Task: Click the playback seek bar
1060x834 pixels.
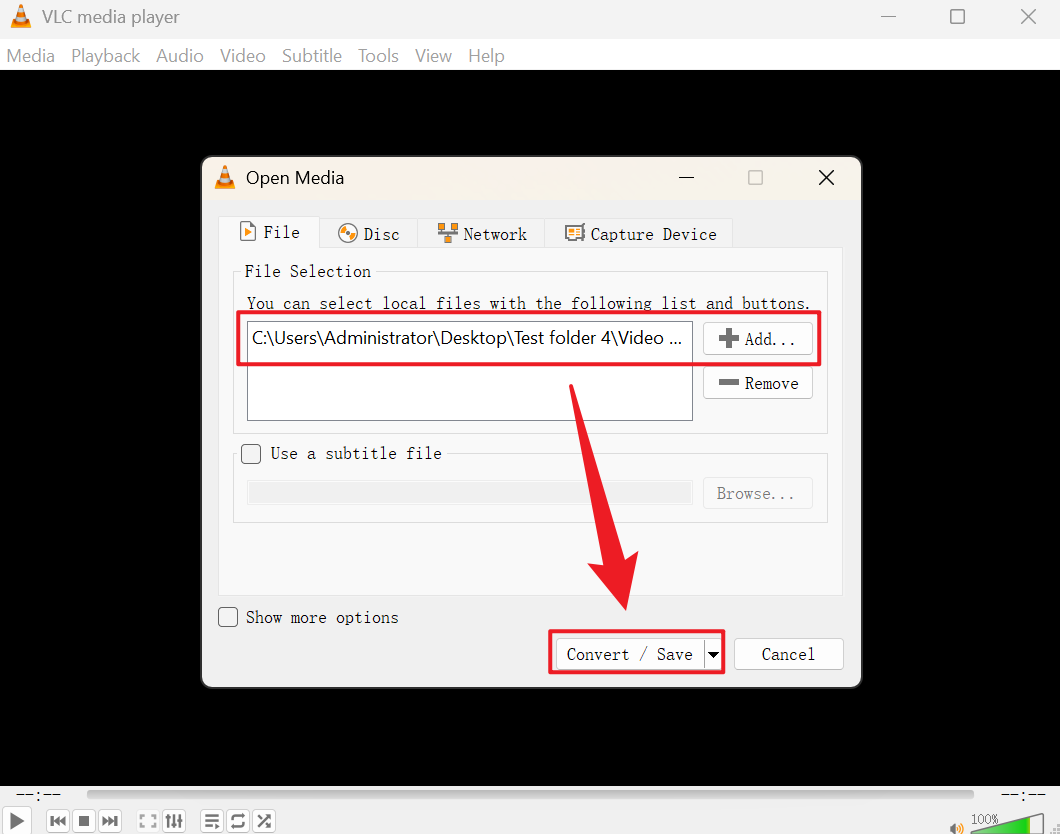Action: point(530,795)
